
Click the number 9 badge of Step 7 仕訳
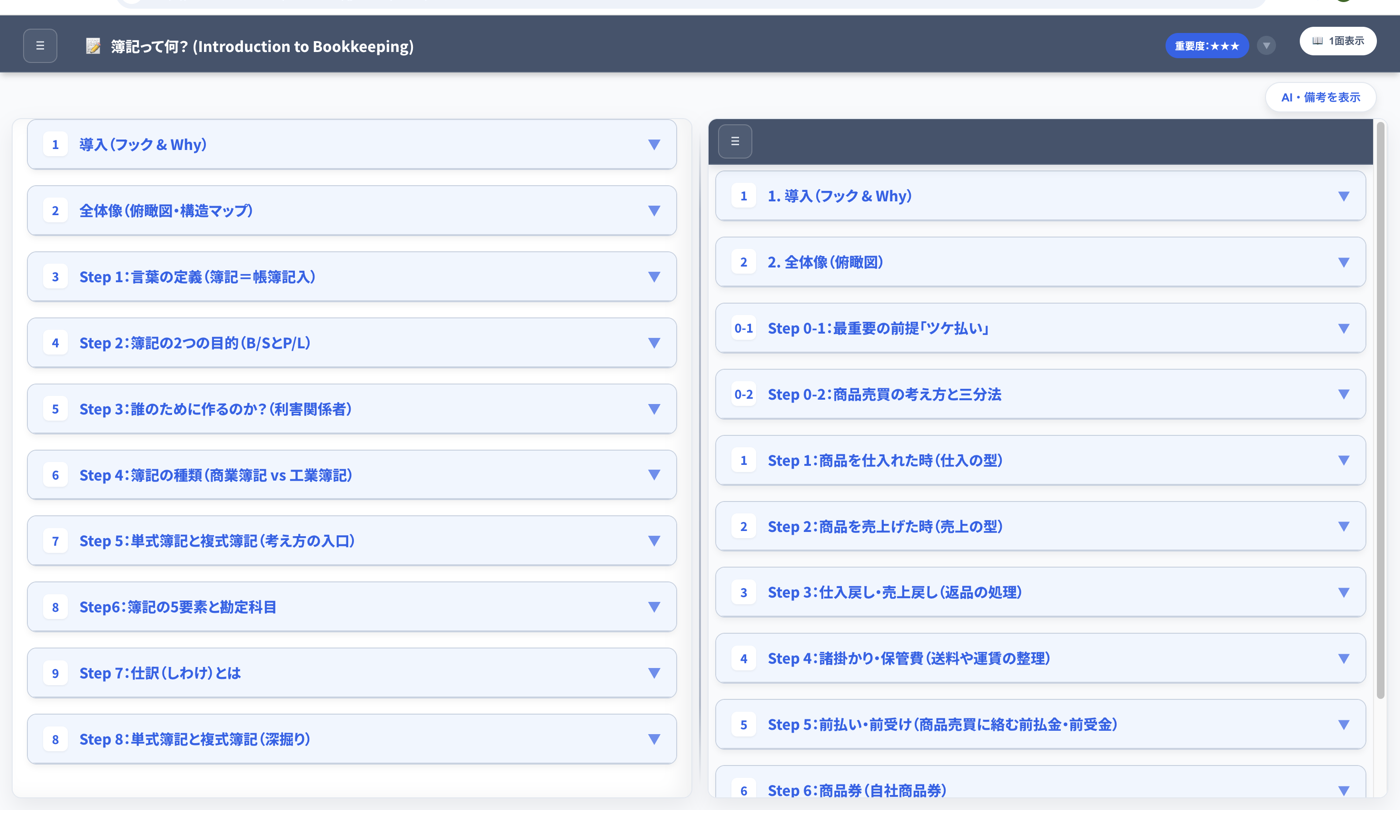56,673
